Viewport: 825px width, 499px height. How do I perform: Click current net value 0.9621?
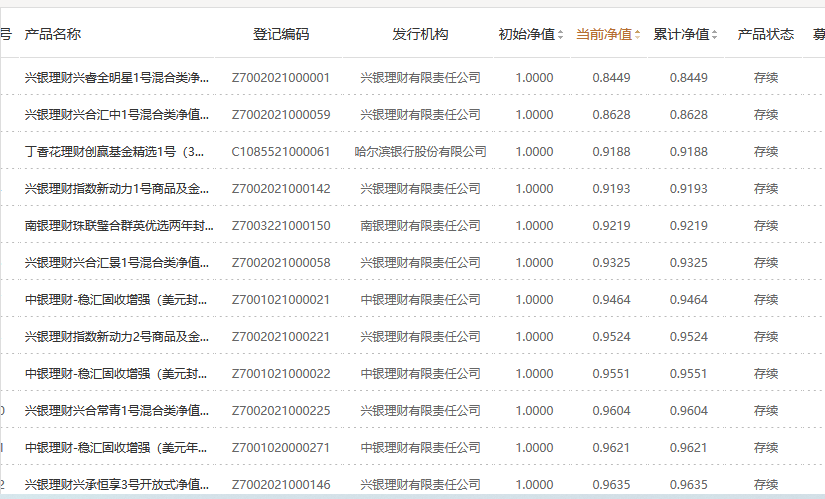click(x=611, y=447)
